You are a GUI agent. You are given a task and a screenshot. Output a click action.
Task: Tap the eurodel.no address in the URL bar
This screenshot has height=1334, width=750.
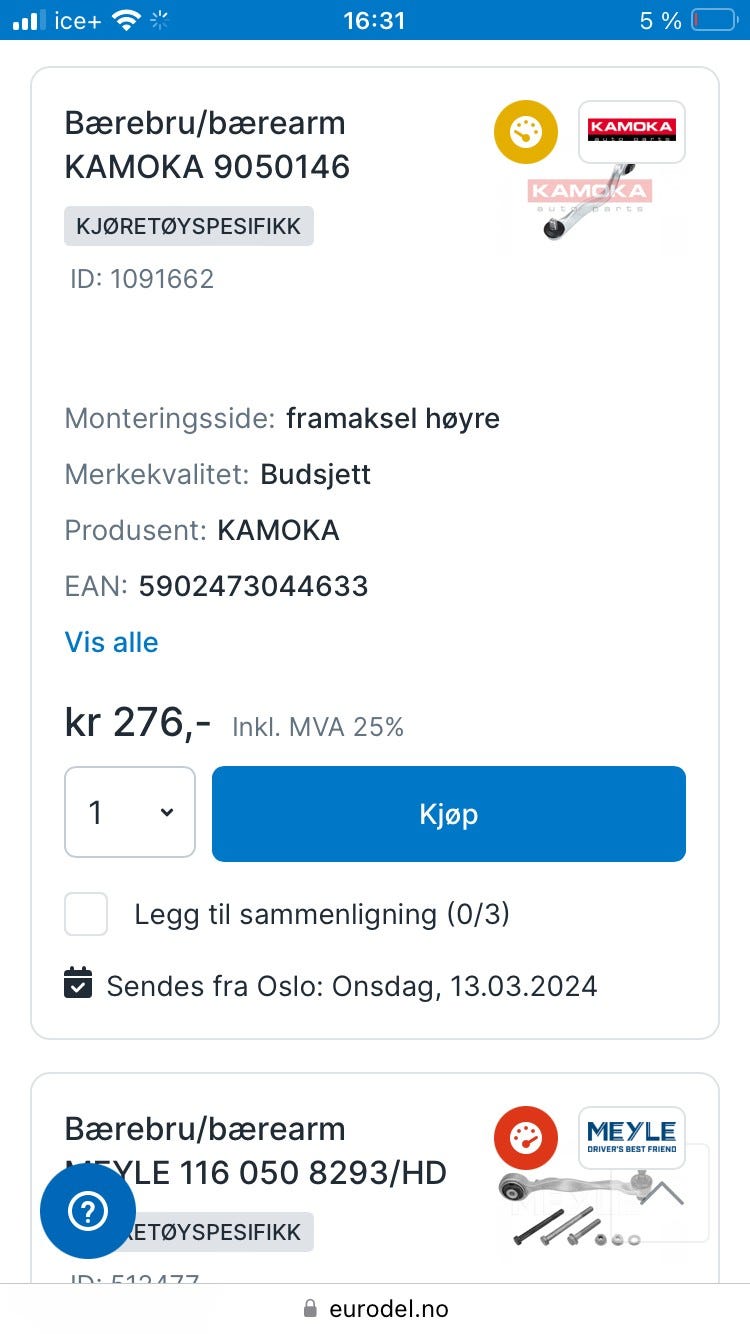pyautogui.click(x=388, y=1309)
